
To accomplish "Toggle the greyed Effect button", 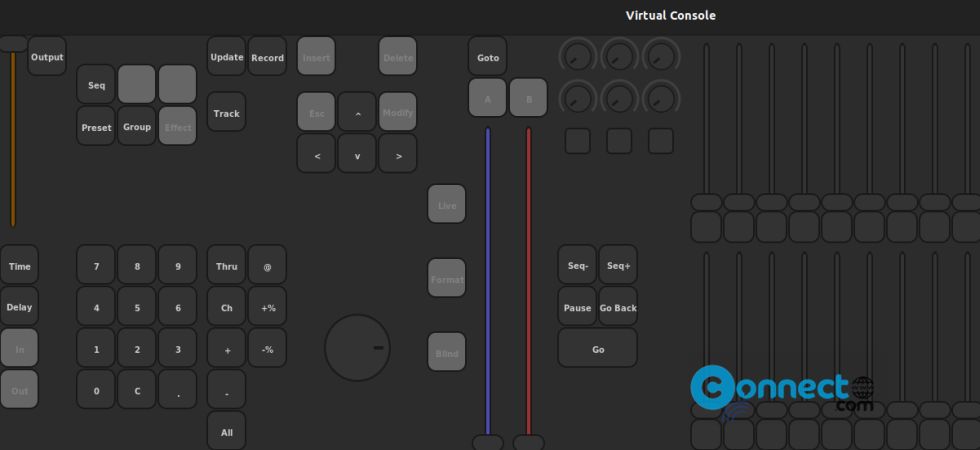I will [178, 126].
